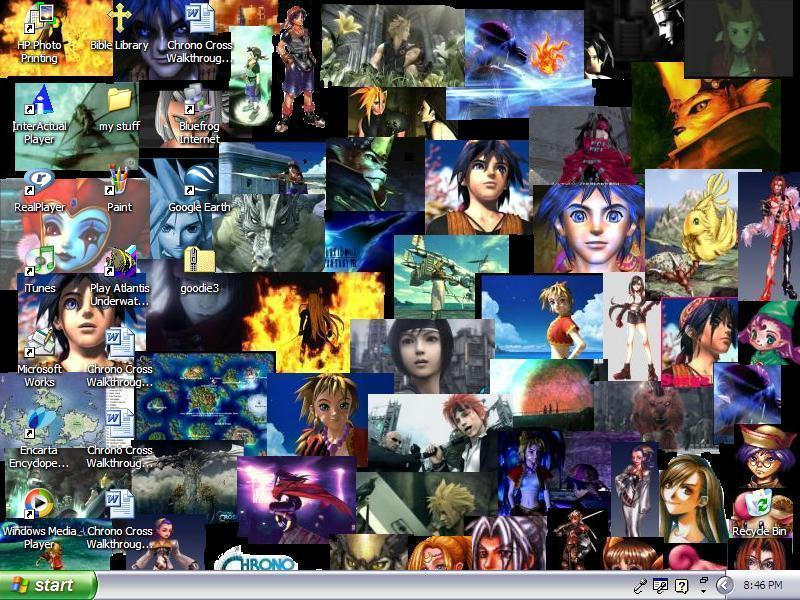Open the Recycle Bin

coord(759,514)
